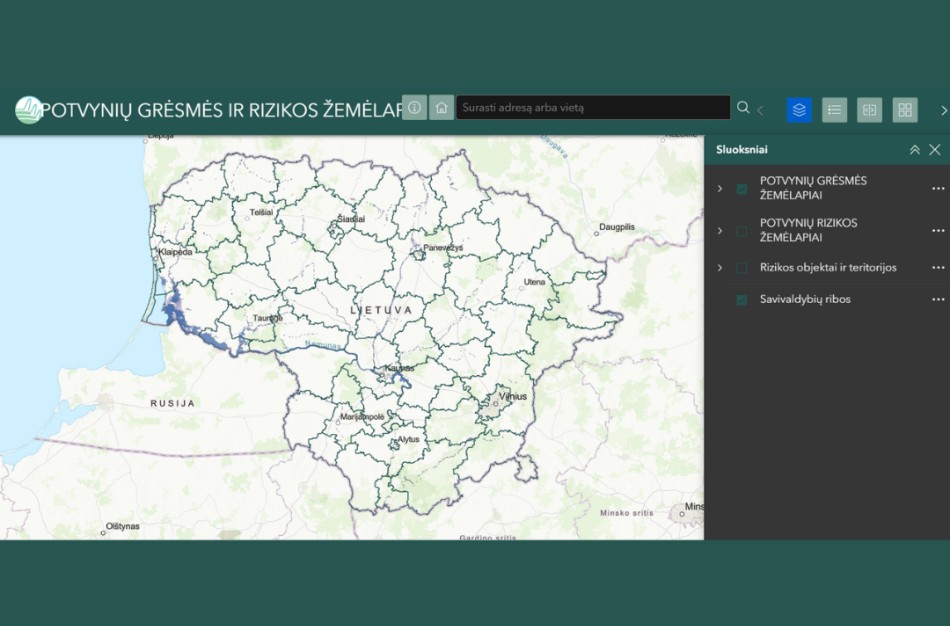Expand the Rizikos objektai ir teritorijos group

tap(719, 267)
